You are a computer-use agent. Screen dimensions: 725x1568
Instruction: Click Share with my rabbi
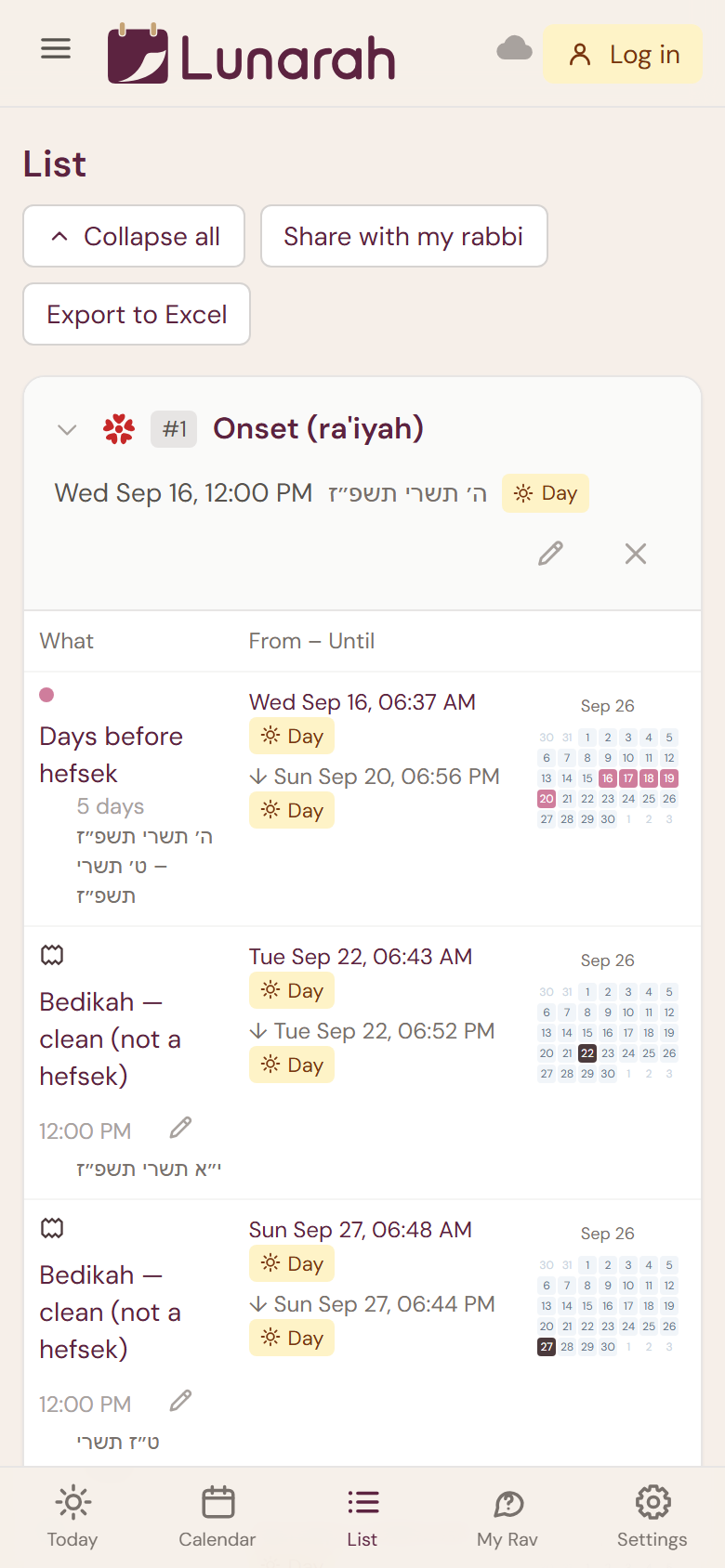pos(404,236)
